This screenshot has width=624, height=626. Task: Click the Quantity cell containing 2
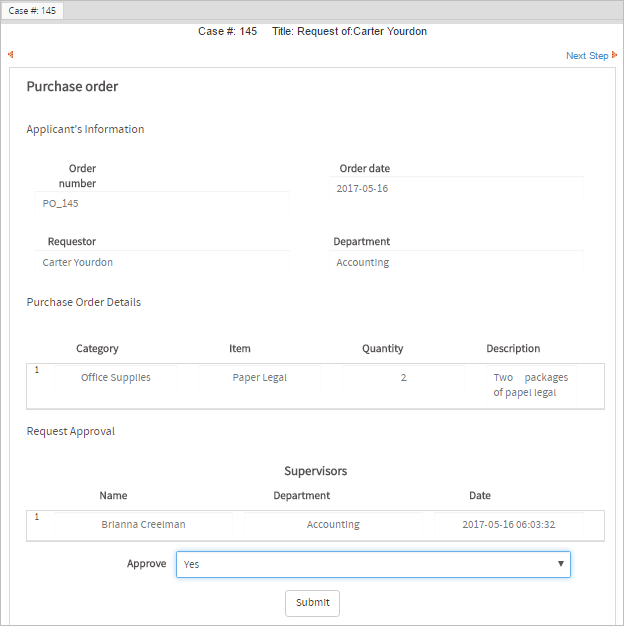(403, 378)
